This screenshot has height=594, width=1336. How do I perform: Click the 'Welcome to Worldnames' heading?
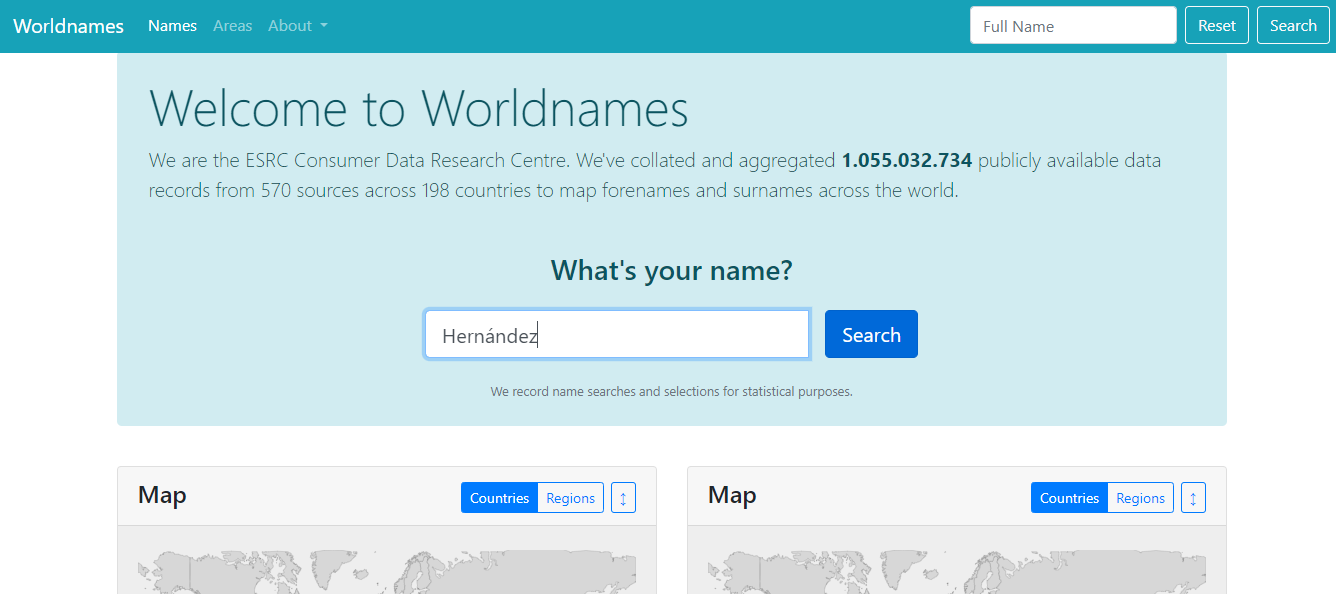(418, 108)
